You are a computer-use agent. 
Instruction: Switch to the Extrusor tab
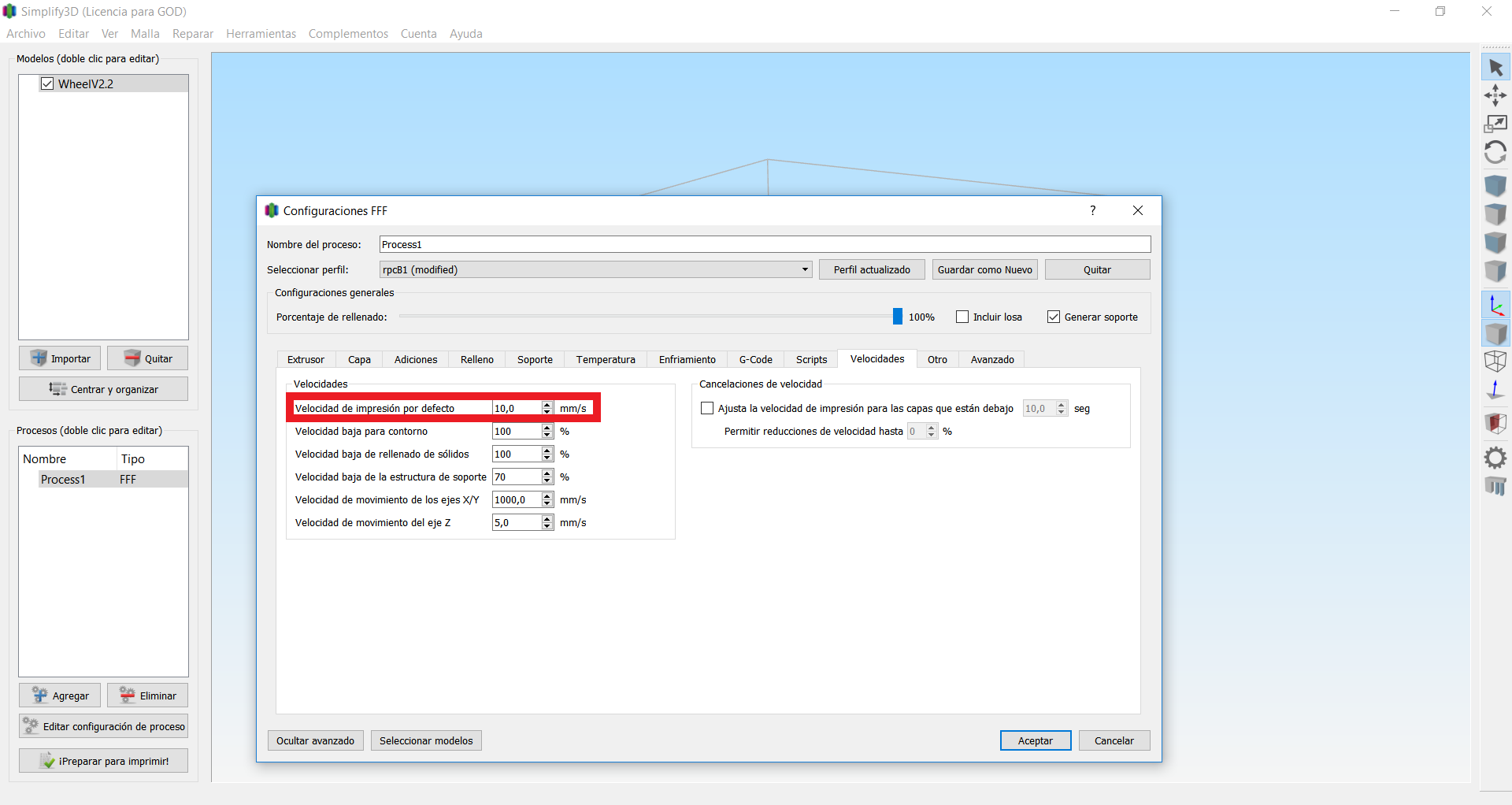pyautogui.click(x=306, y=359)
